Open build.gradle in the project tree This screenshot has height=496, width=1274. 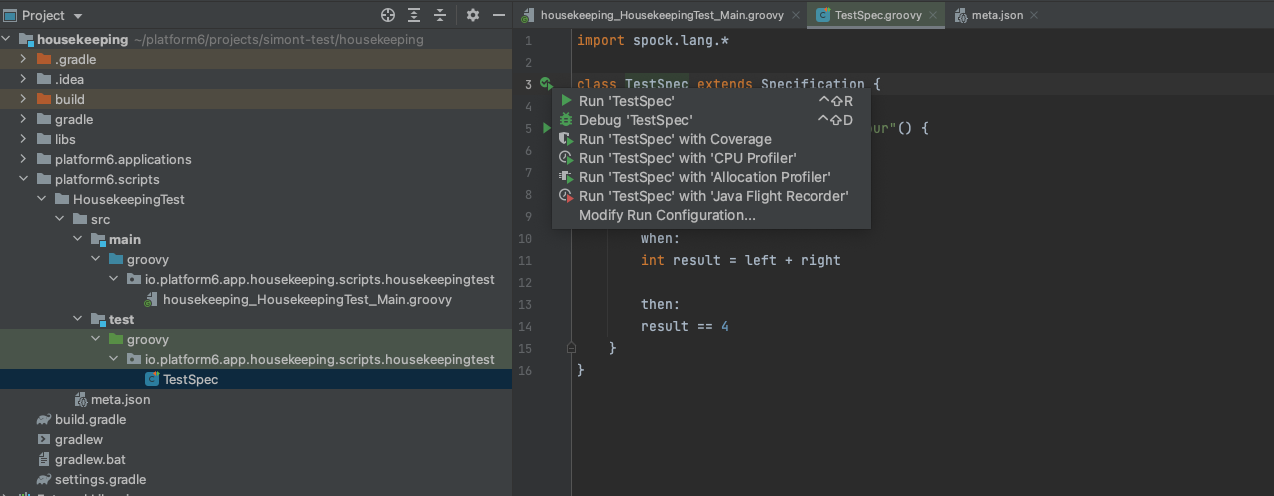(90, 419)
